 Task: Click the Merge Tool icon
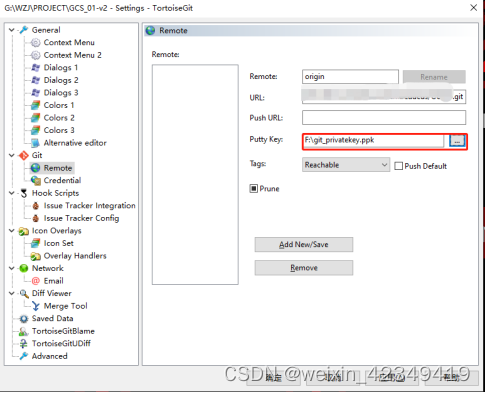[36, 306]
